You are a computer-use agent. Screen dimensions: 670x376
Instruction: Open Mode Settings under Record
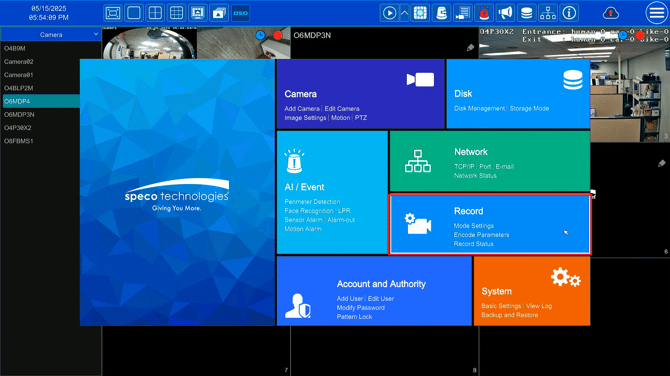tap(473, 226)
